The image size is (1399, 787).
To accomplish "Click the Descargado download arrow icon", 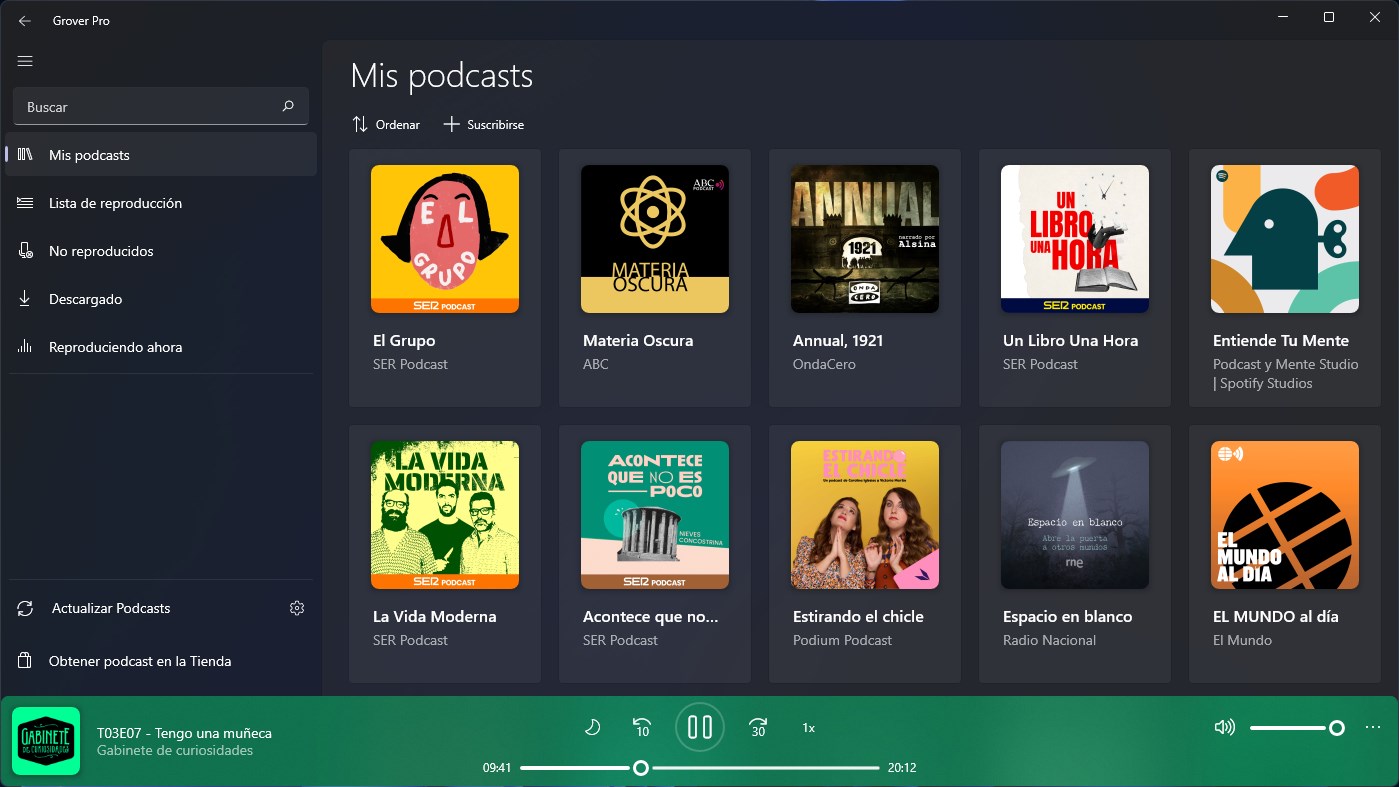I will (26, 299).
